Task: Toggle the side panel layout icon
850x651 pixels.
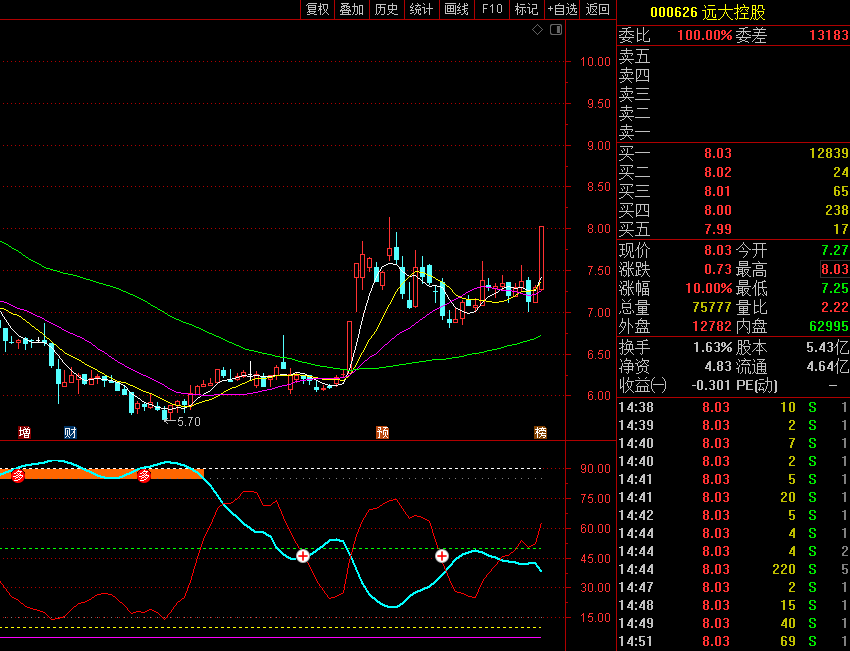Action: pos(556,30)
